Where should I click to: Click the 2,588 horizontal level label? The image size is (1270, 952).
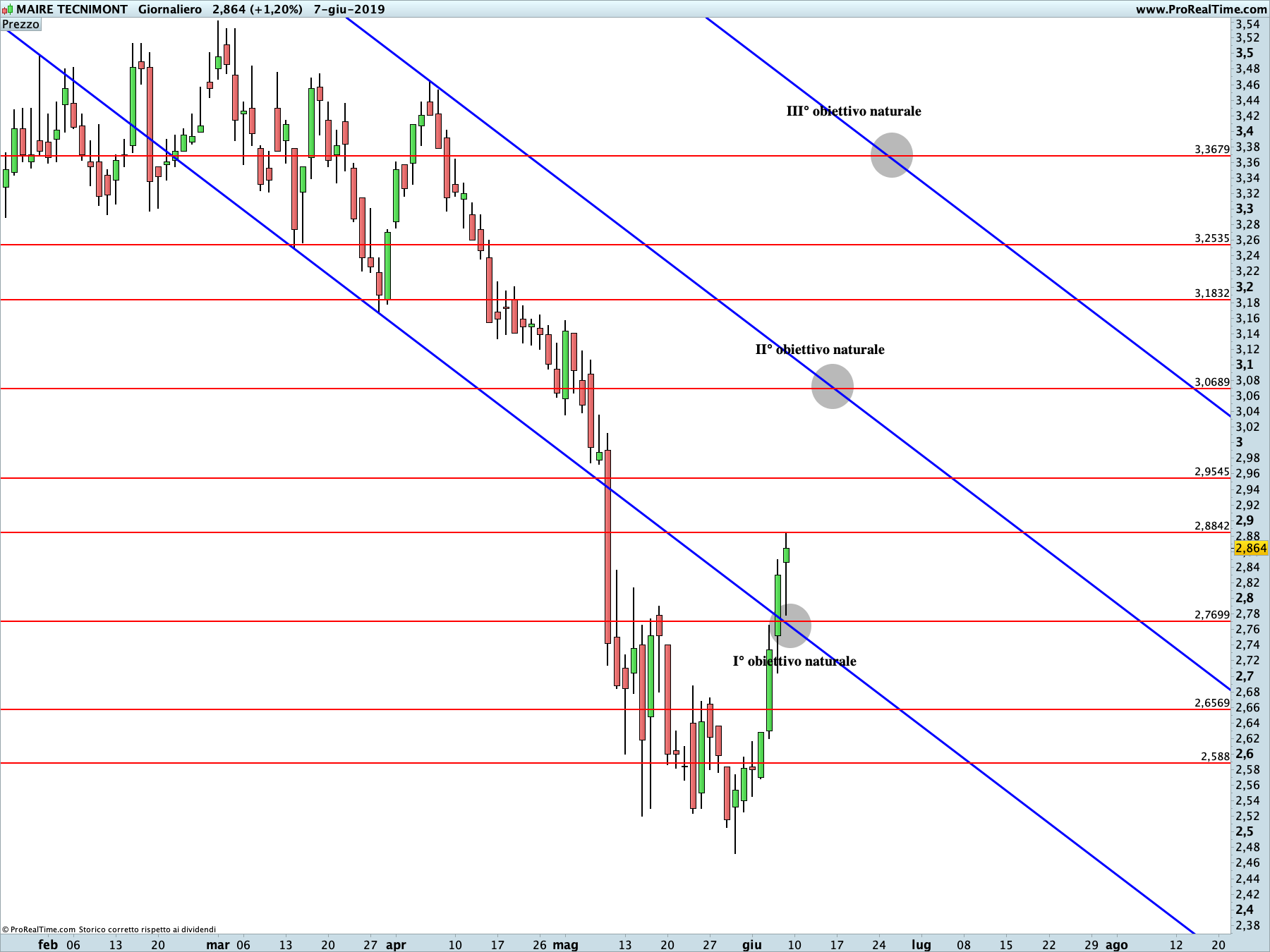1216,756
